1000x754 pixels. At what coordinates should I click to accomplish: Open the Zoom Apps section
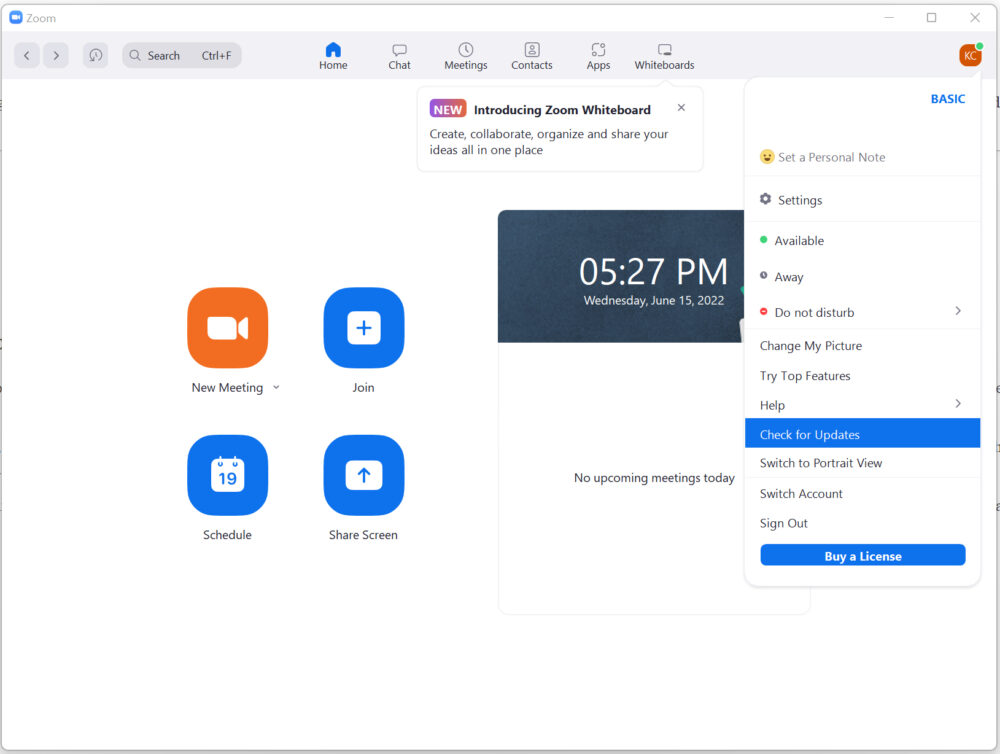598,55
